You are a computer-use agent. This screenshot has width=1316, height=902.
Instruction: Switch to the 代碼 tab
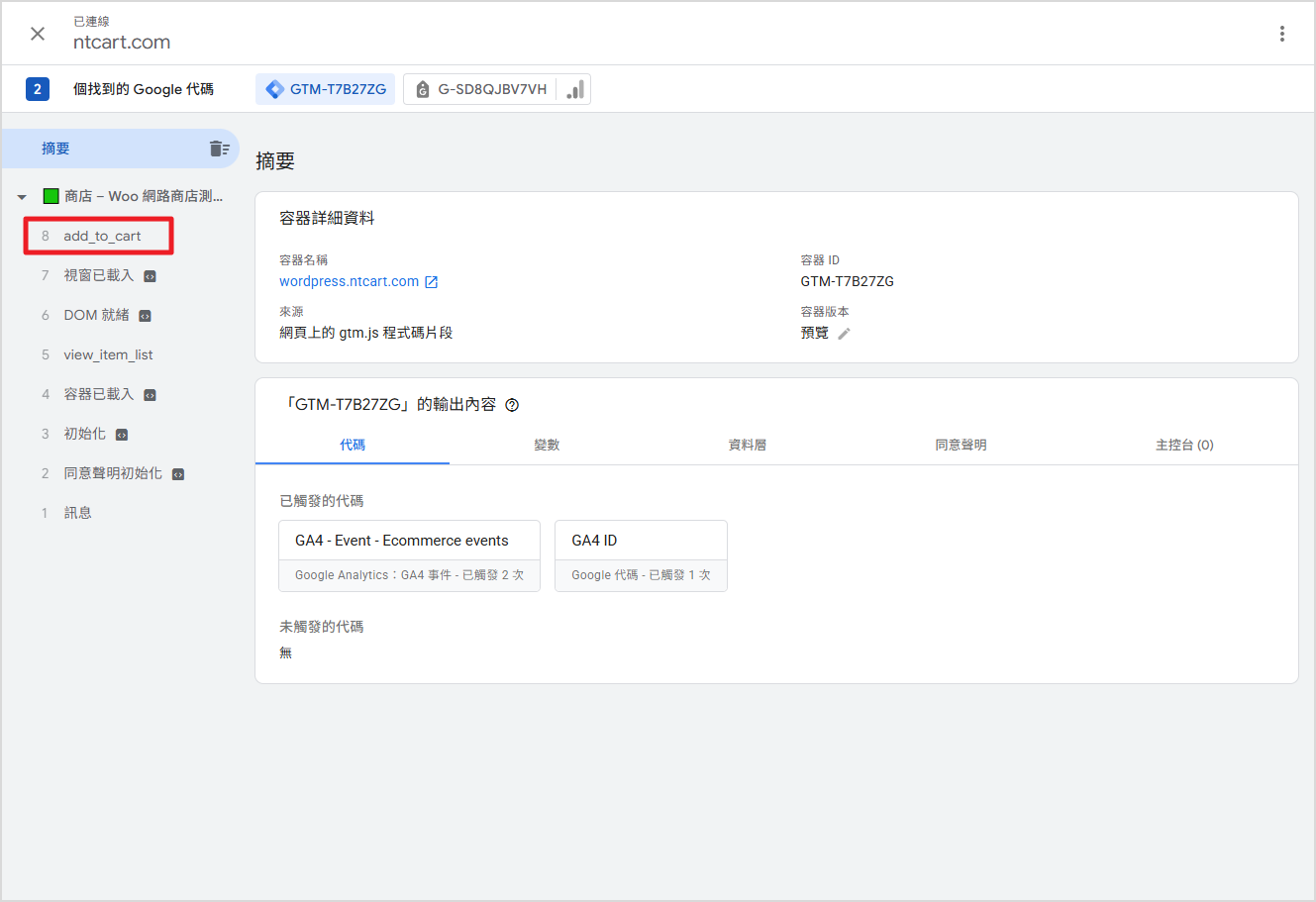click(353, 445)
